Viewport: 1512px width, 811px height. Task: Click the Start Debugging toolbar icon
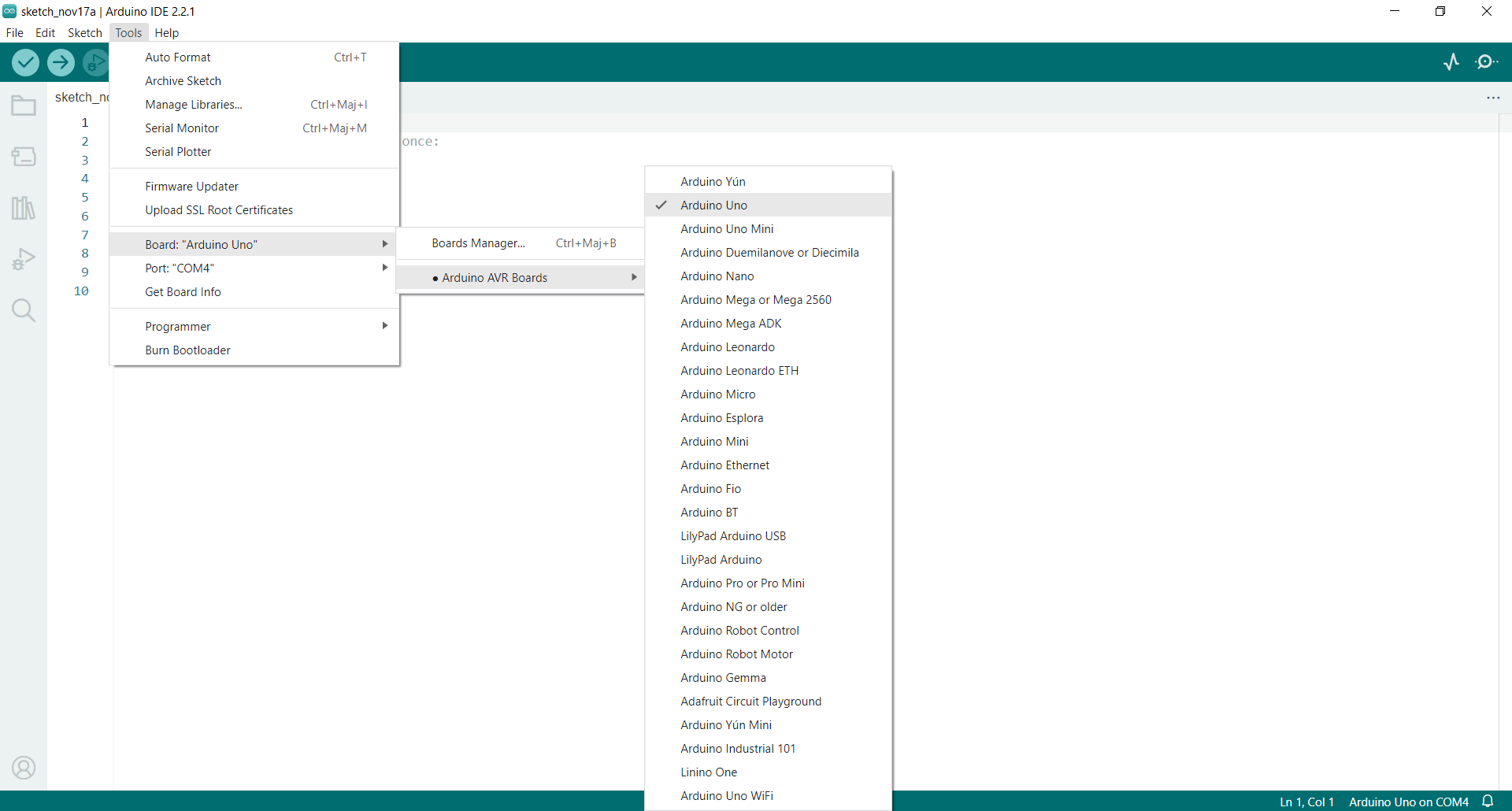coord(95,62)
